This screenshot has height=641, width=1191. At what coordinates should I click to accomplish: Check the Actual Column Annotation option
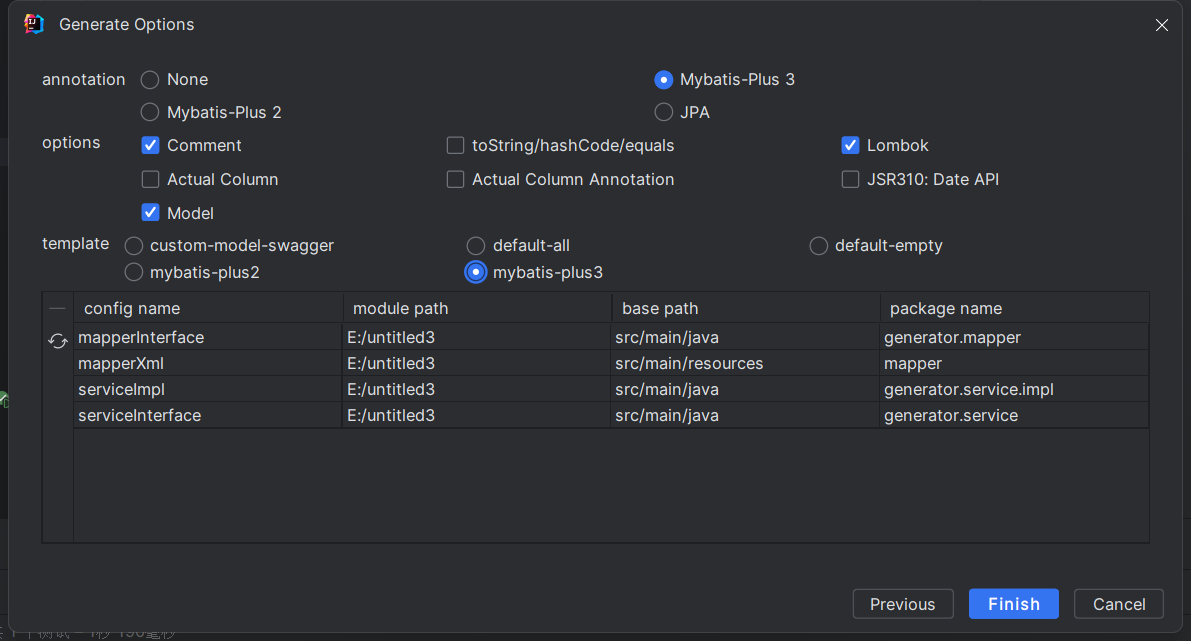pyautogui.click(x=455, y=179)
